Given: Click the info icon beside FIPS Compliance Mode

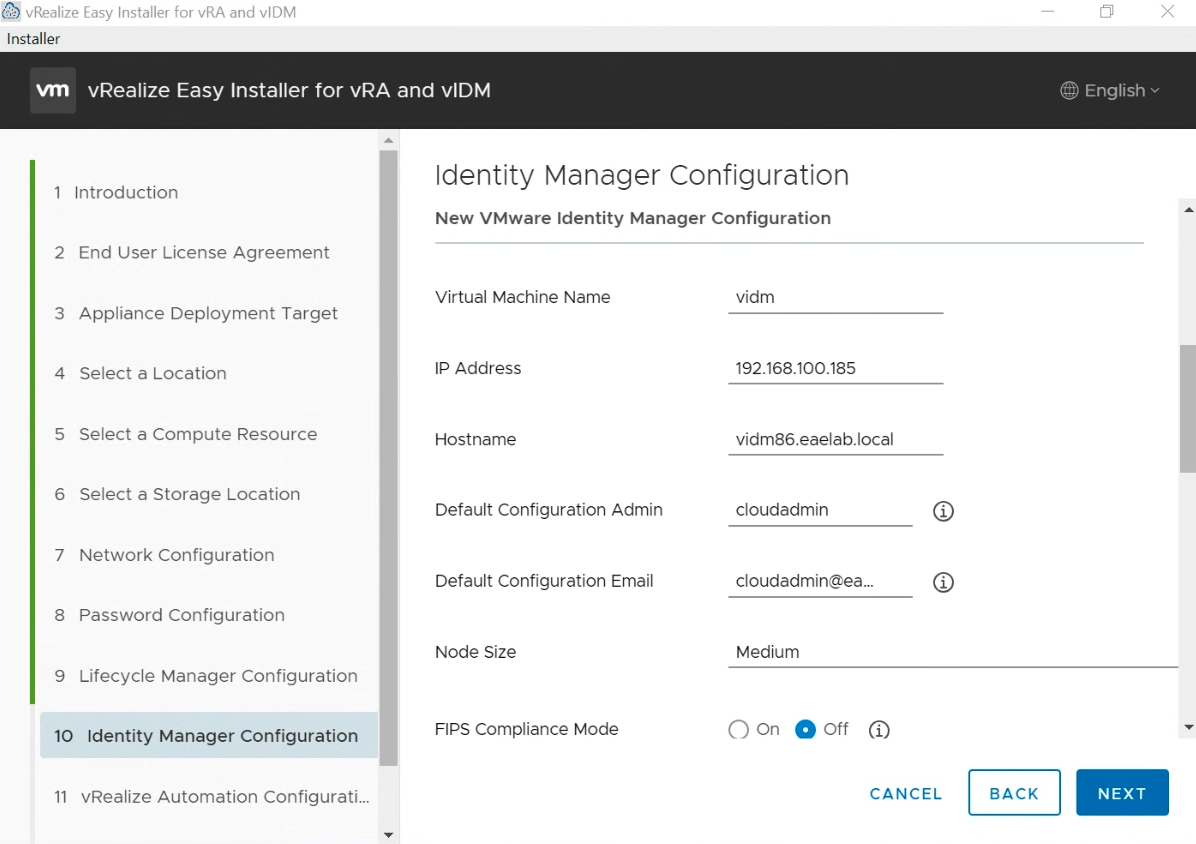Looking at the screenshot, I should [879, 730].
